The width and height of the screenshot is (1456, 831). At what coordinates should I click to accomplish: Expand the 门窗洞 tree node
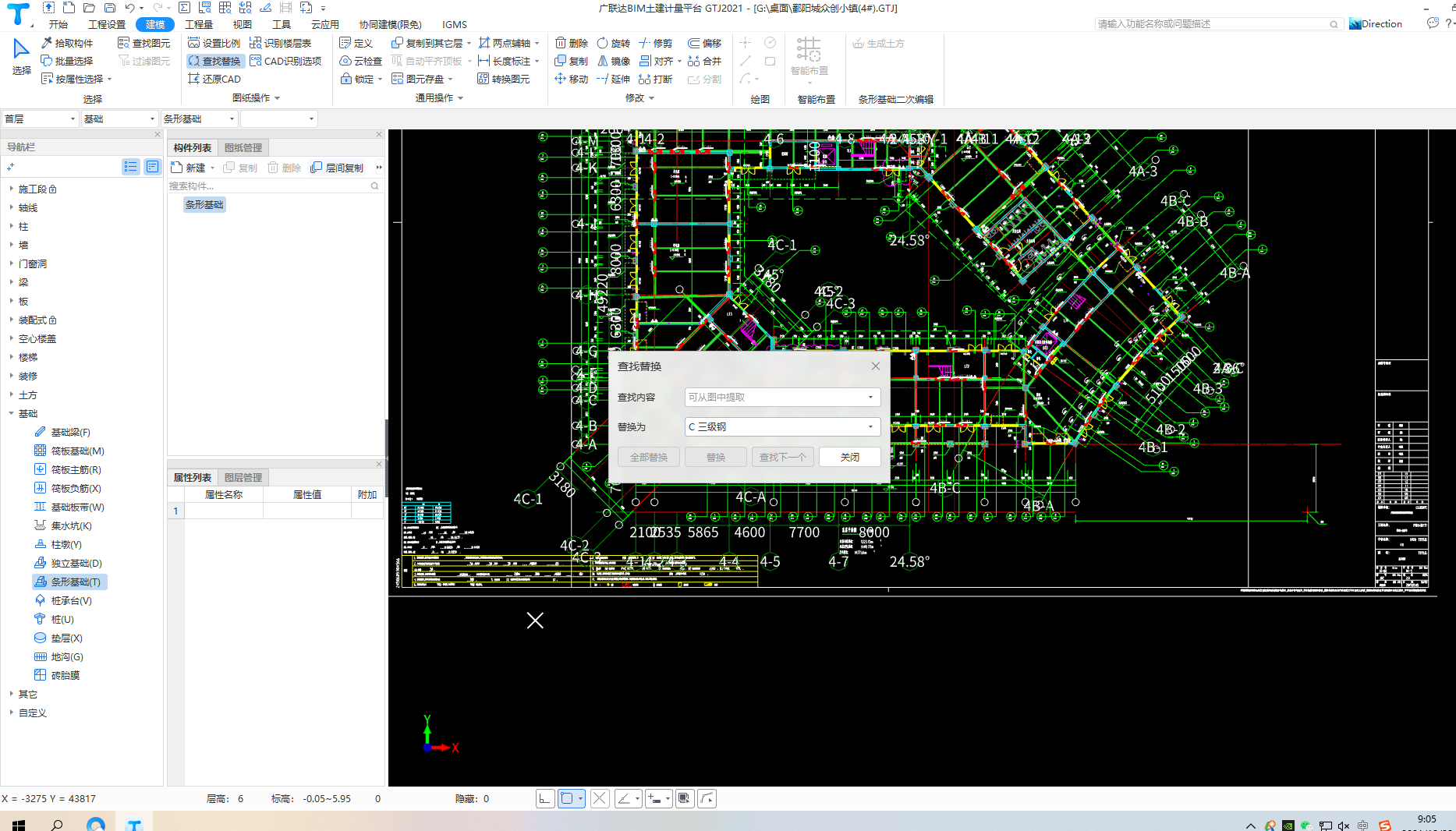pos(12,263)
